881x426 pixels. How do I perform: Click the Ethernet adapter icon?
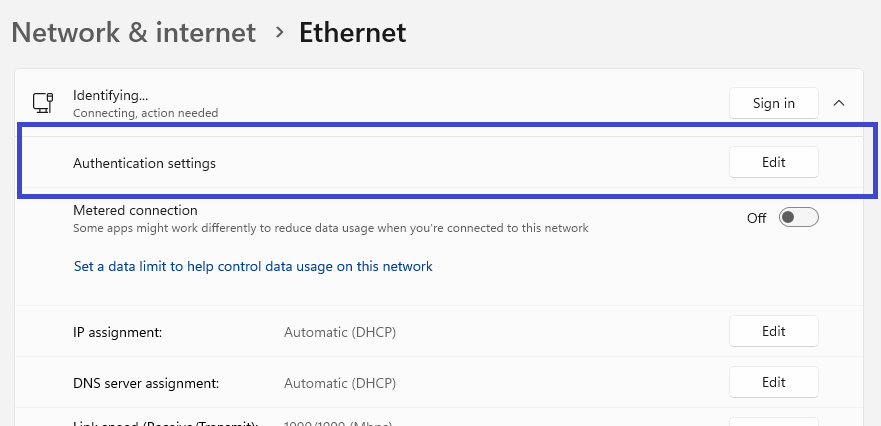[42, 103]
